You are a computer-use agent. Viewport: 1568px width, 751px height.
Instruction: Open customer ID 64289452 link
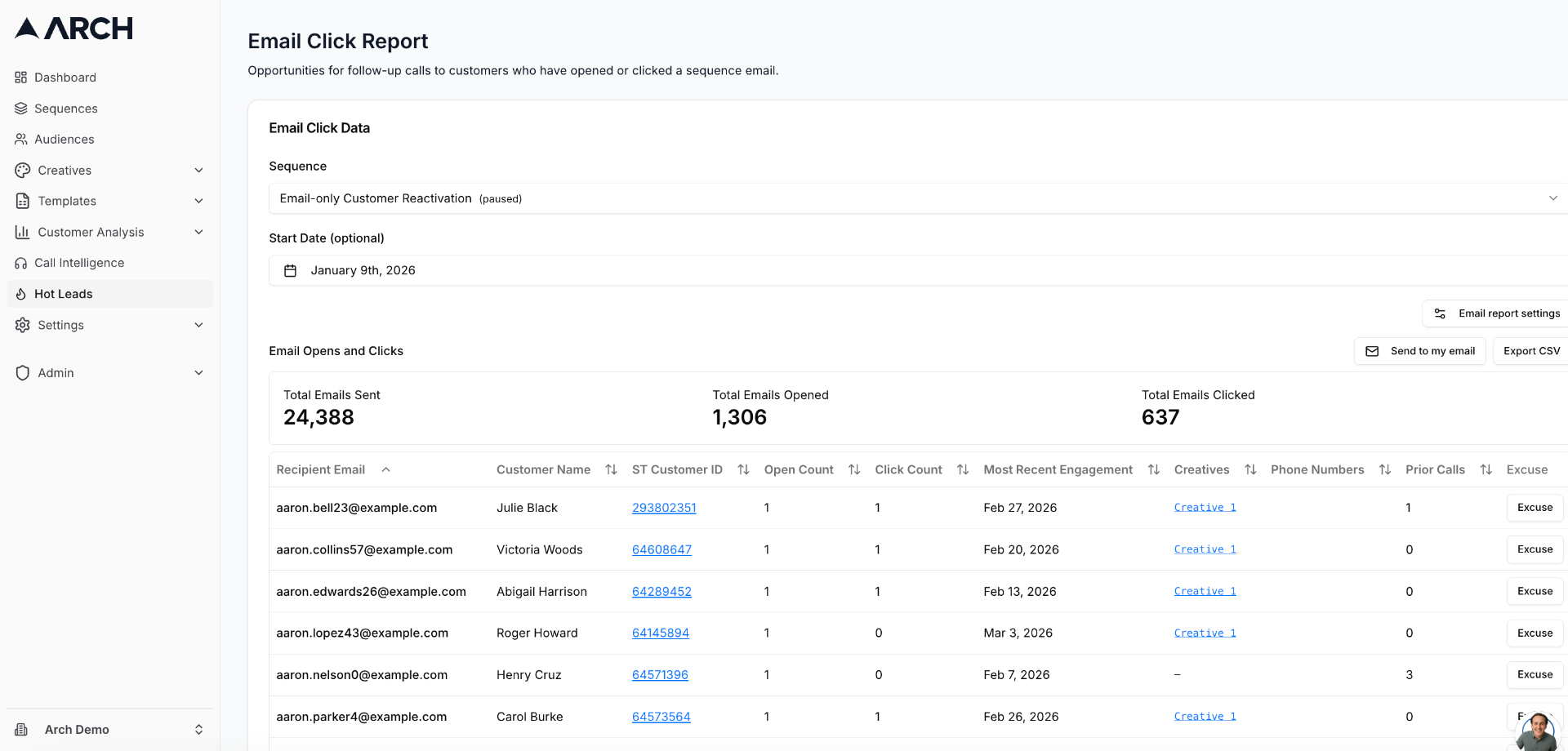click(x=661, y=591)
